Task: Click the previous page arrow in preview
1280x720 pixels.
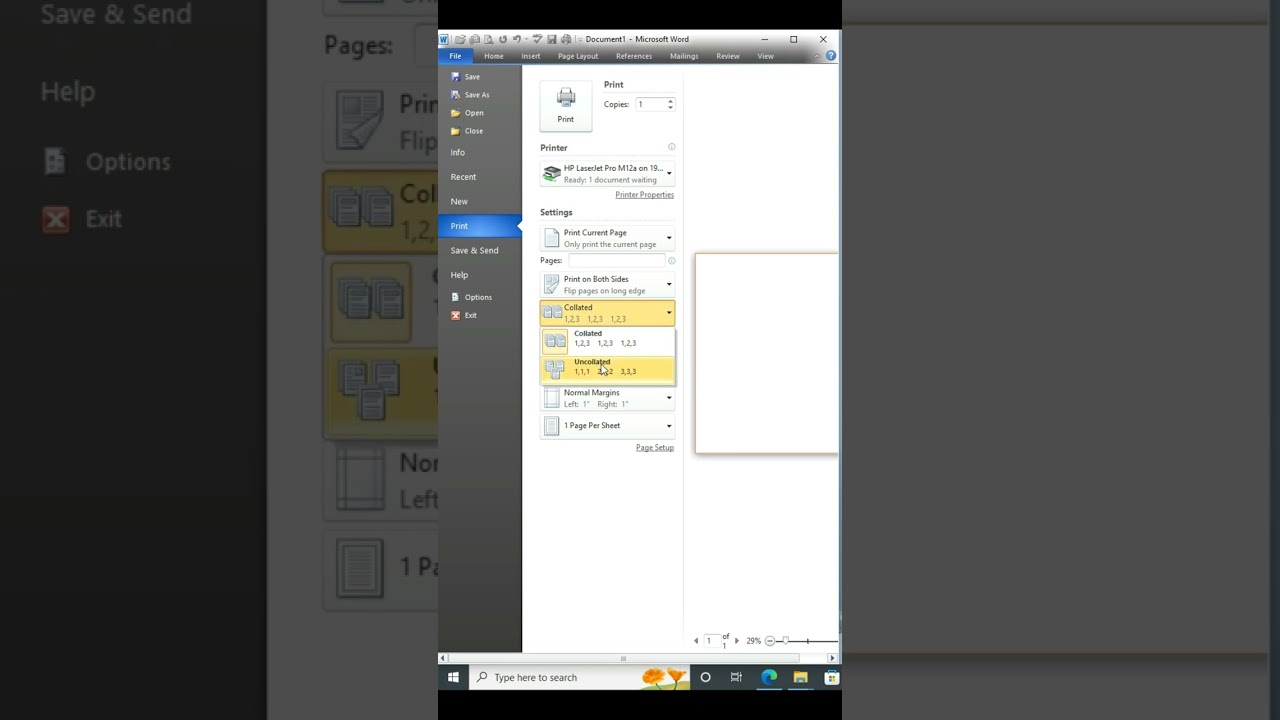Action: [696, 641]
